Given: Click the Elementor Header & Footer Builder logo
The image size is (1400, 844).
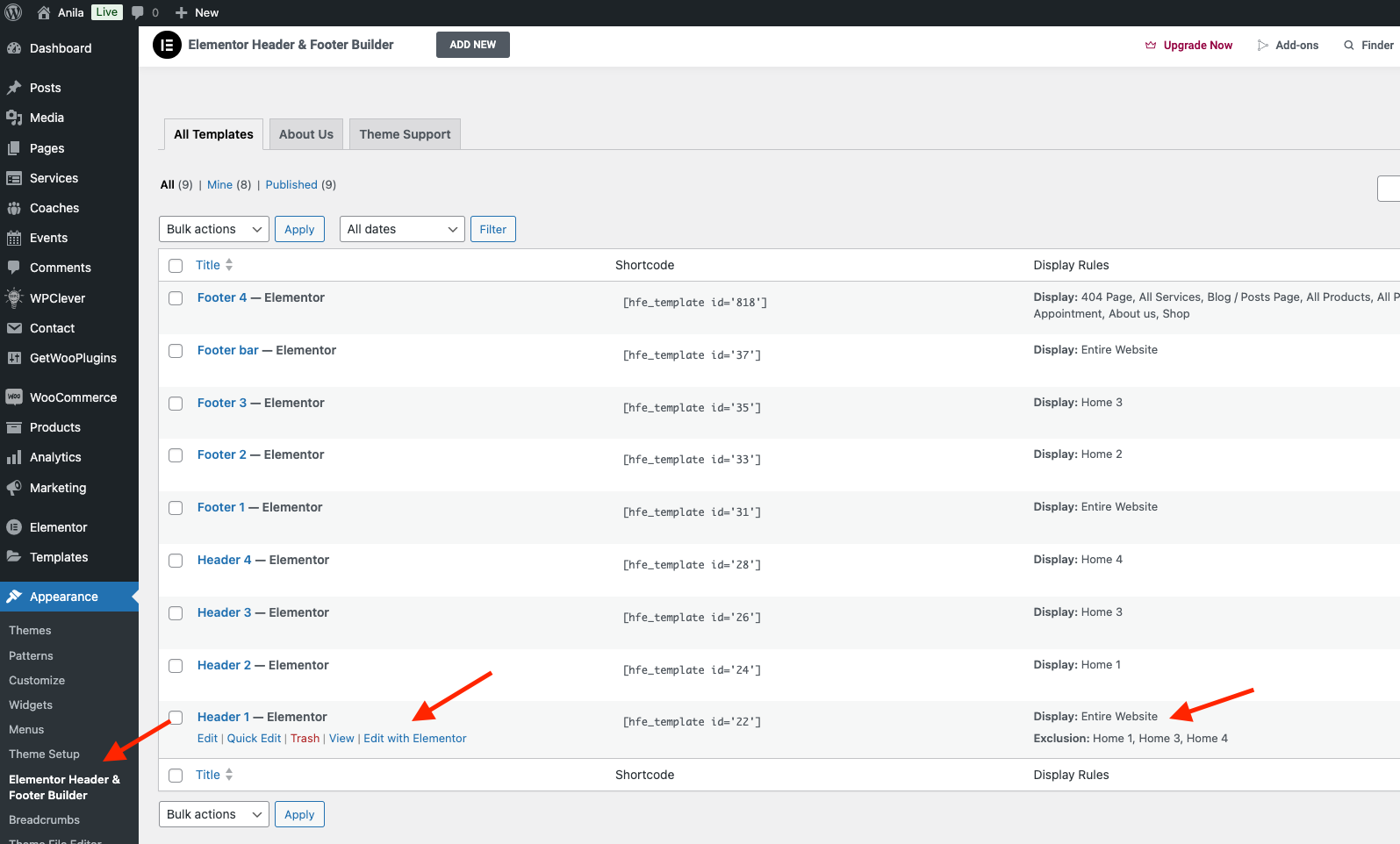Looking at the screenshot, I should (x=167, y=45).
